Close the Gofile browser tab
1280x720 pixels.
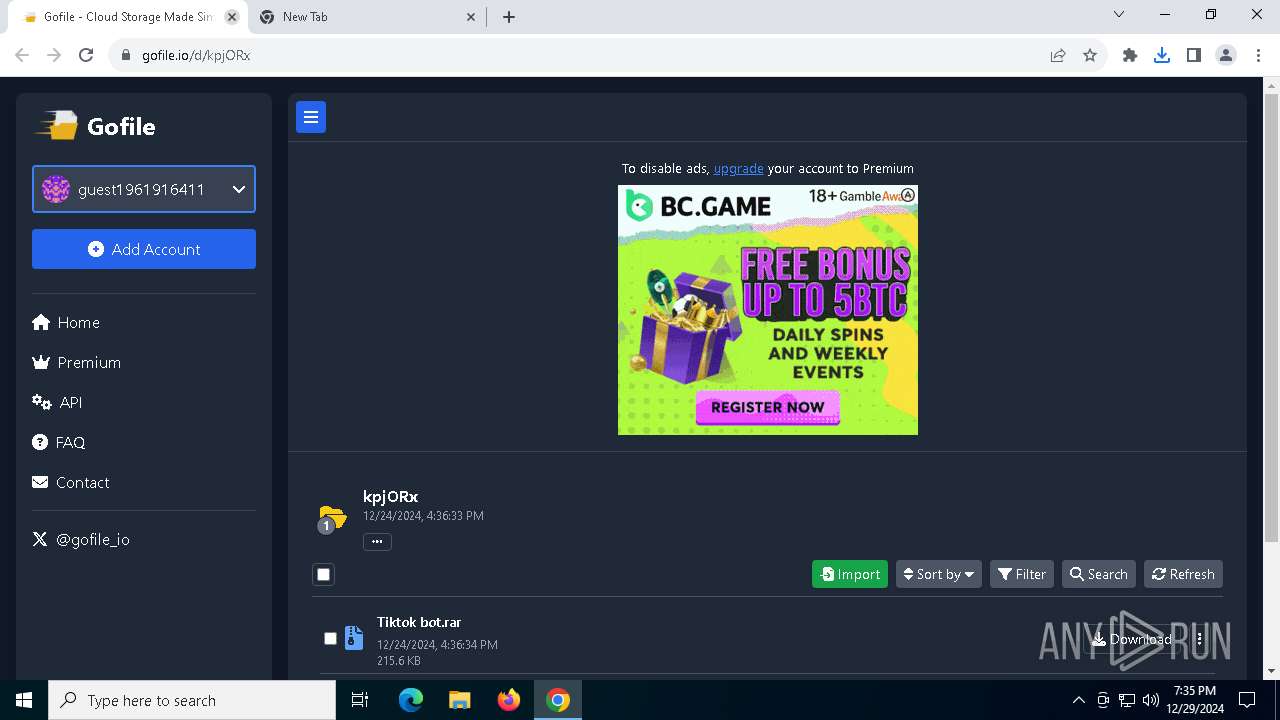click(232, 17)
